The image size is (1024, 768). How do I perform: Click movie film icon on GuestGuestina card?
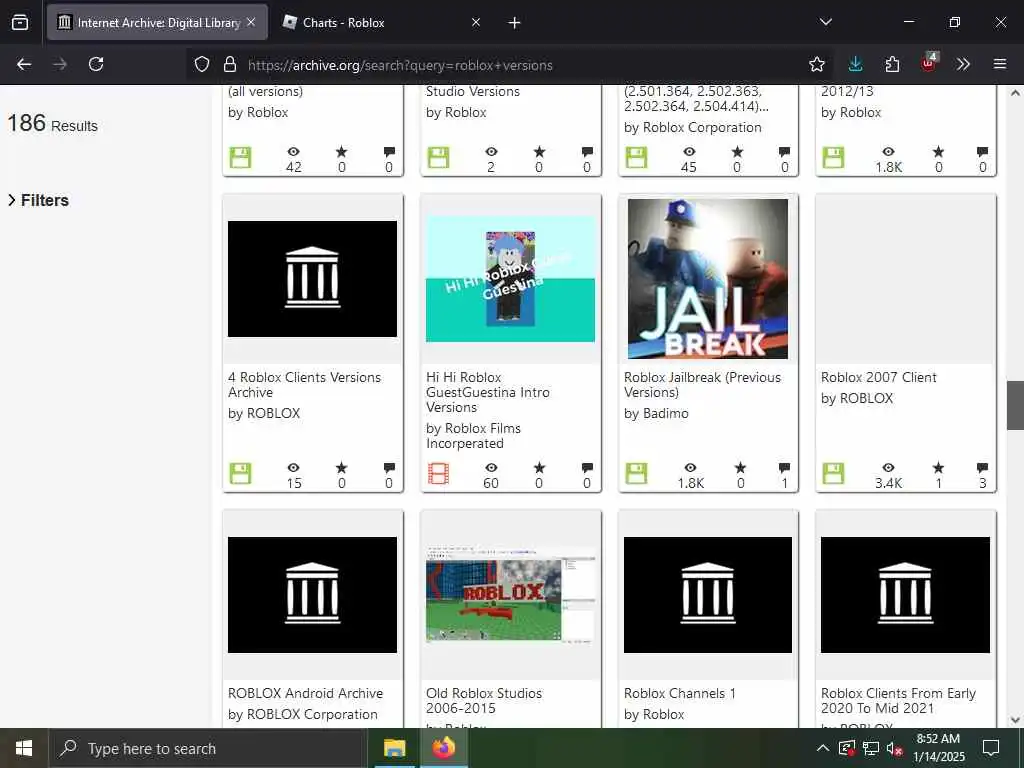coord(438,473)
